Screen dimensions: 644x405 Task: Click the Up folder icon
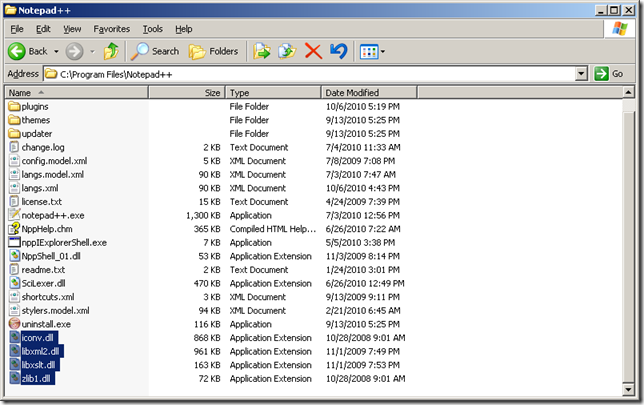click(x=111, y=51)
